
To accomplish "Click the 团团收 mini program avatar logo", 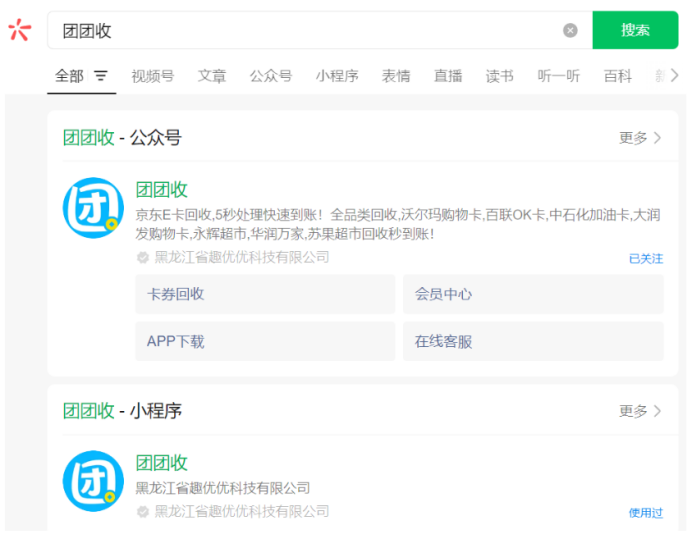I will click(x=93, y=481).
